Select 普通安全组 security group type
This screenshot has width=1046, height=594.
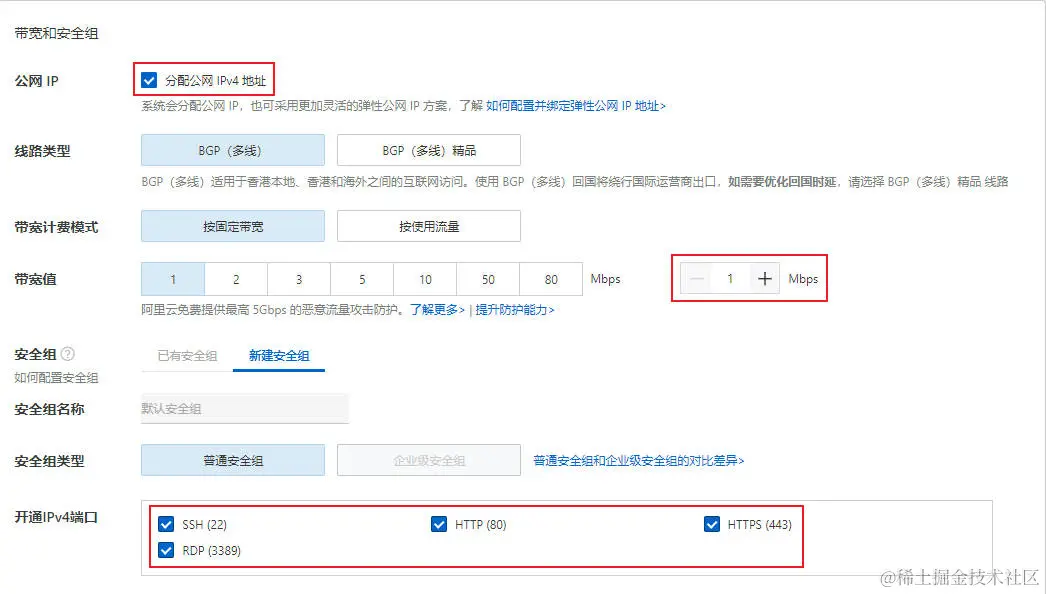(x=232, y=459)
